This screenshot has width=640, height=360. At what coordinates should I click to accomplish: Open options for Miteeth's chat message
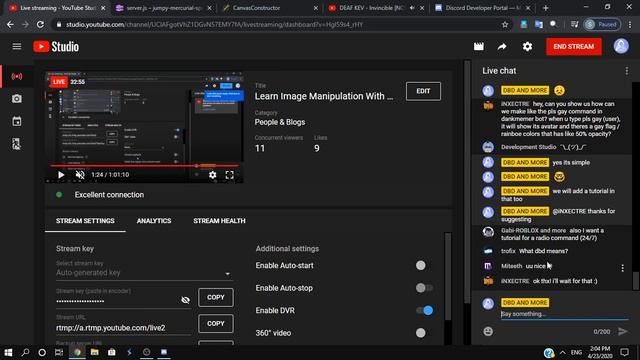622,268
